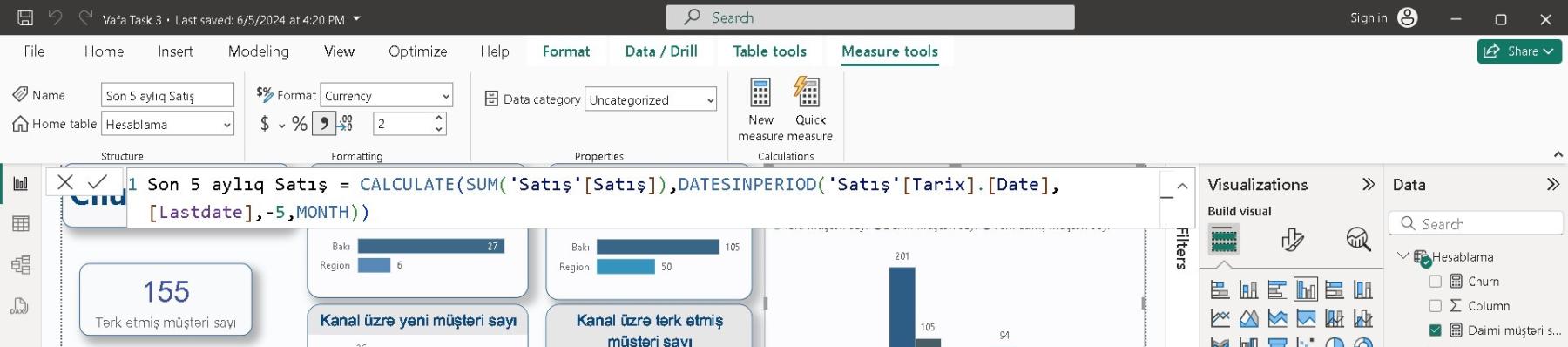Image resolution: width=1568 pixels, height=347 pixels.
Task: Decrease decimal places with down stepper
Action: tap(439, 129)
